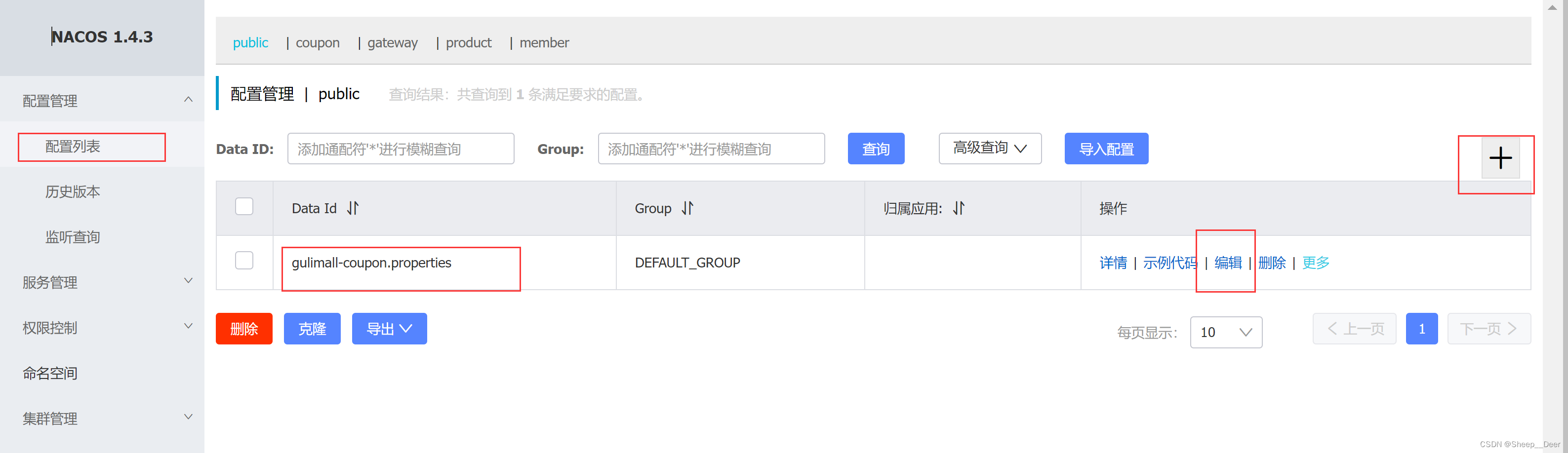The height and width of the screenshot is (453, 1568).
Task: Switch to the product namespace tab
Action: [469, 42]
